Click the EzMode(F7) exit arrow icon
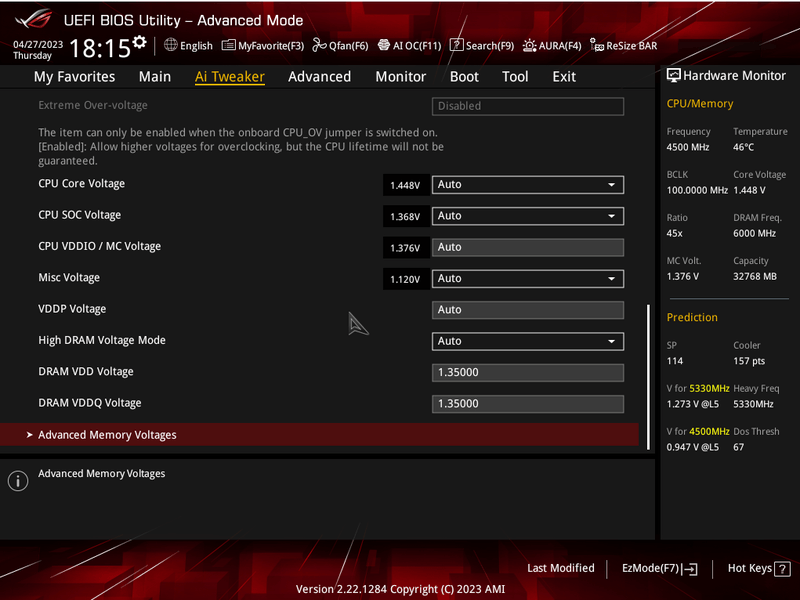 click(x=690, y=569)
